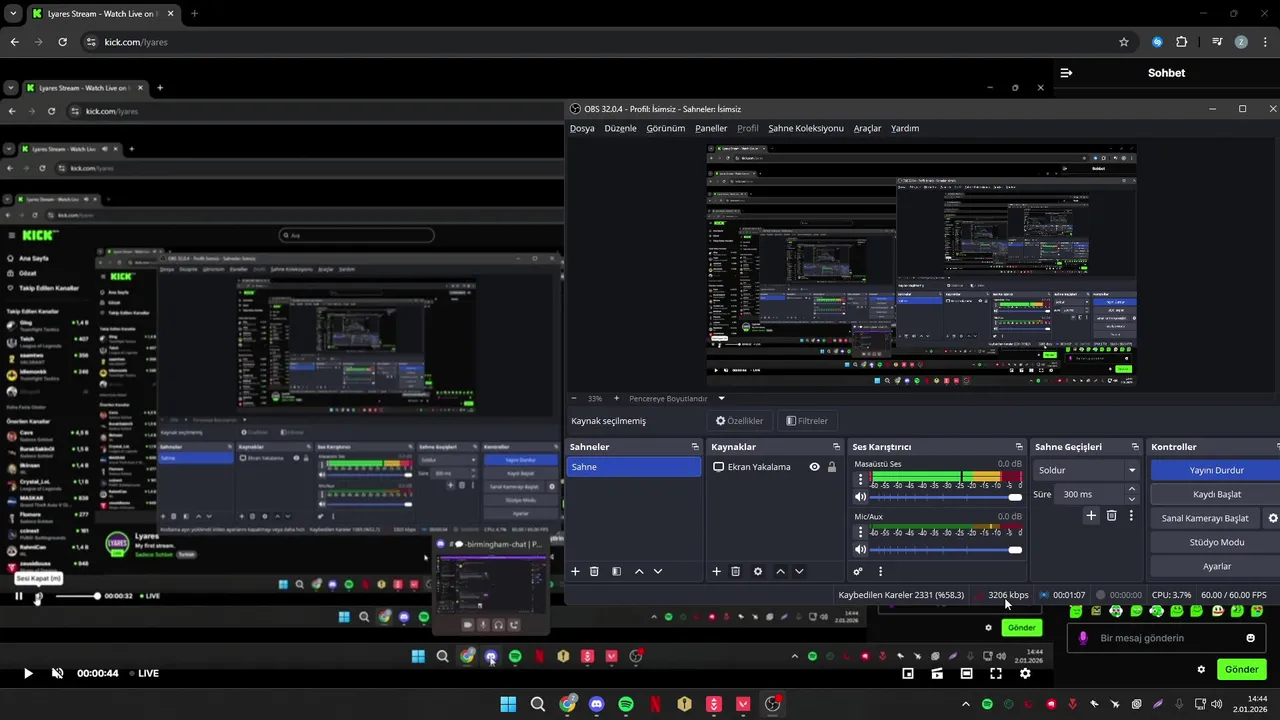The image size is (1280, 720).
Task: Add a scene in OBS Sahneler panel
Action: (575, 571)
